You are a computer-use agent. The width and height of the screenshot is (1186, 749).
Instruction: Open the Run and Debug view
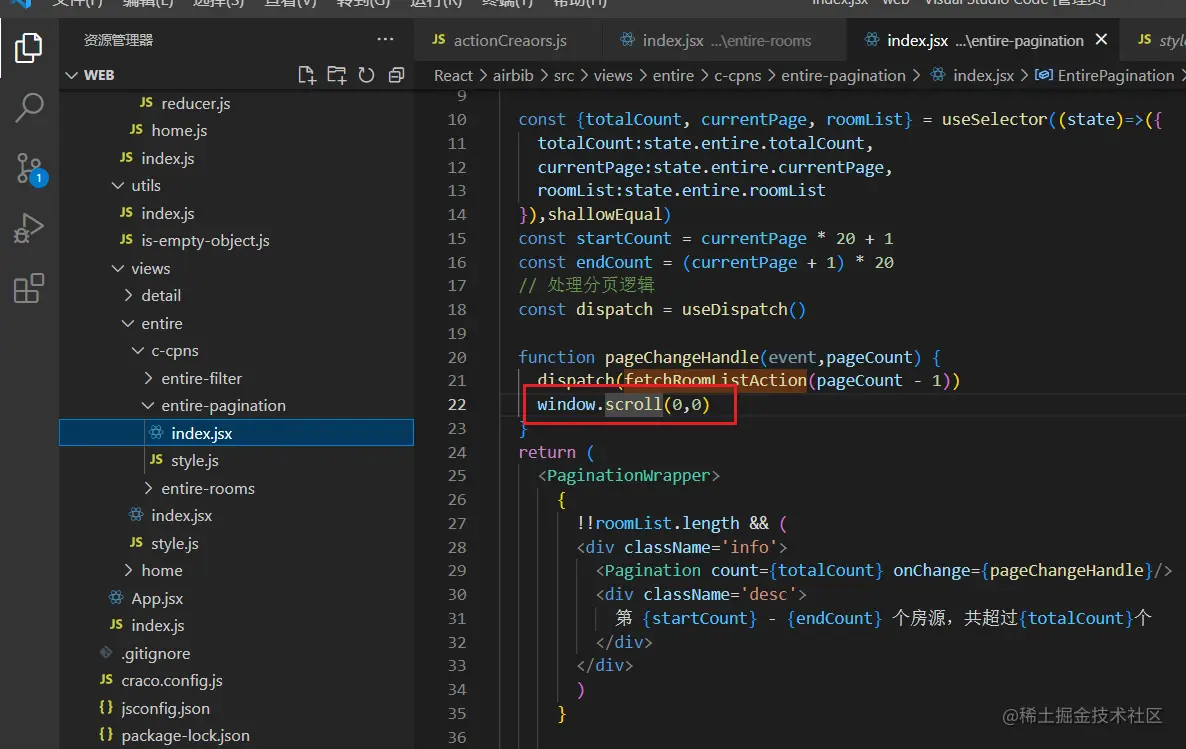[29, 229]
